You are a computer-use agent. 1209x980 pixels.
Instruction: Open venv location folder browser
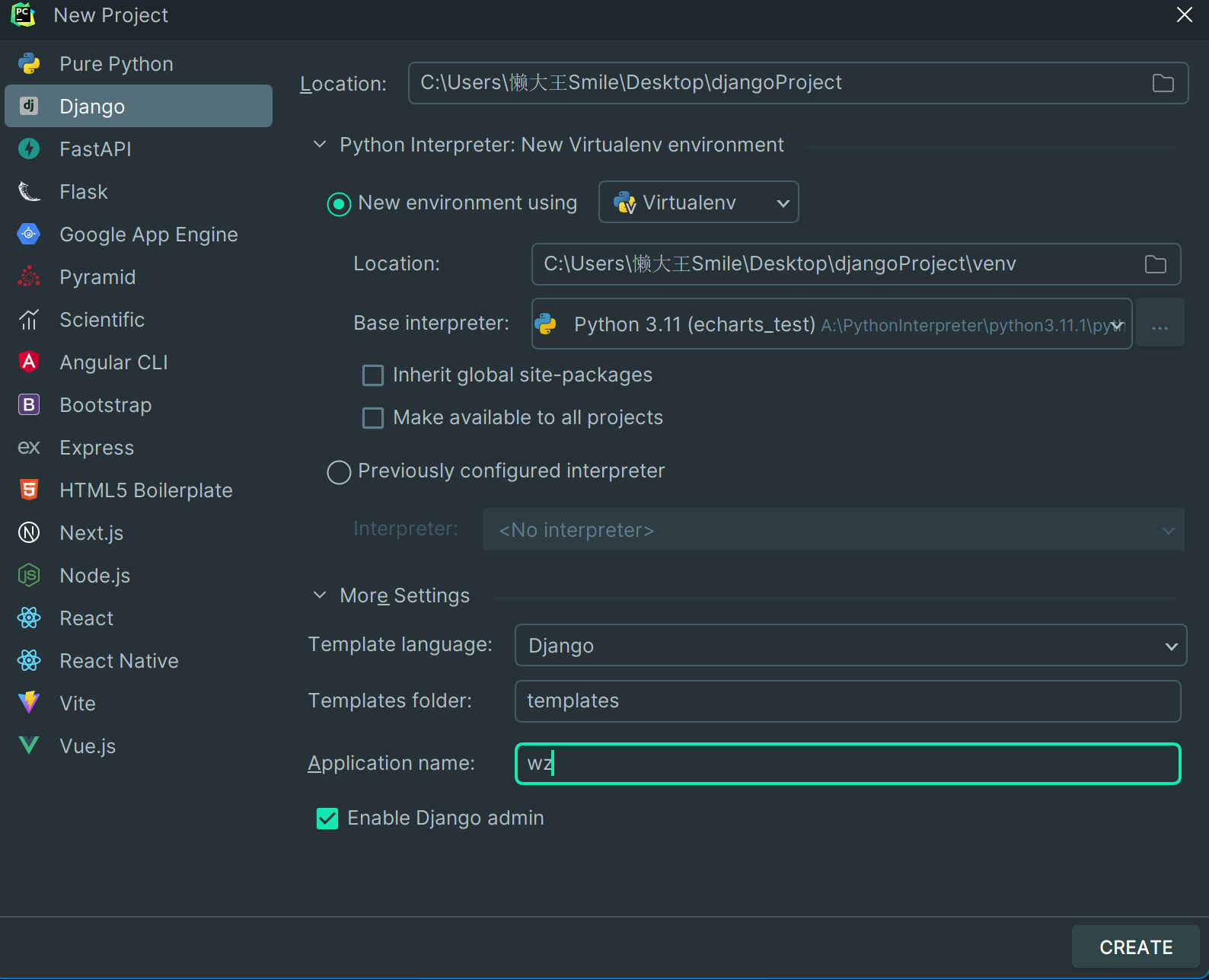1155,264
